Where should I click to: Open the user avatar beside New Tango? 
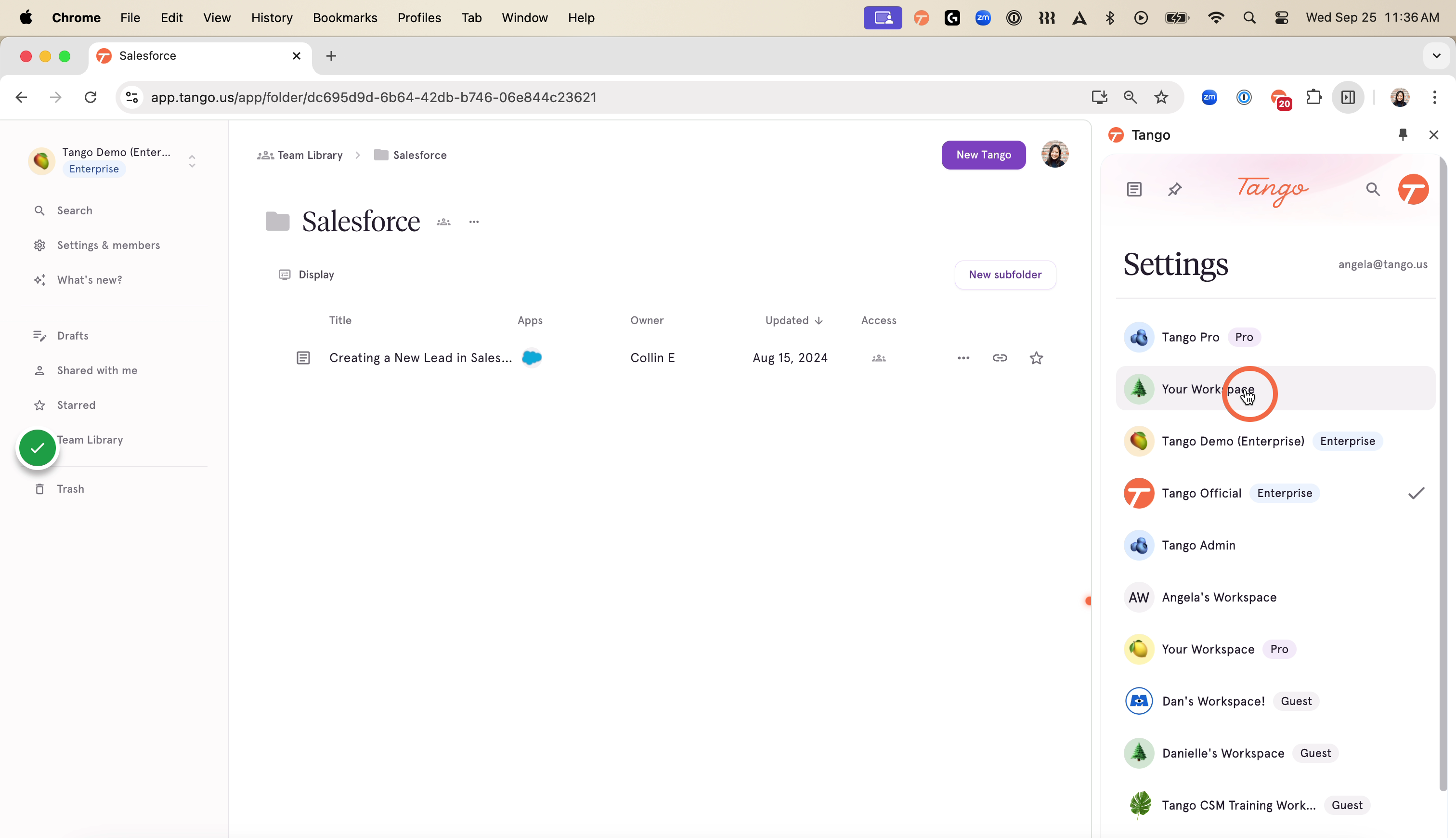pyautogui.click(x=1055, y=154)
